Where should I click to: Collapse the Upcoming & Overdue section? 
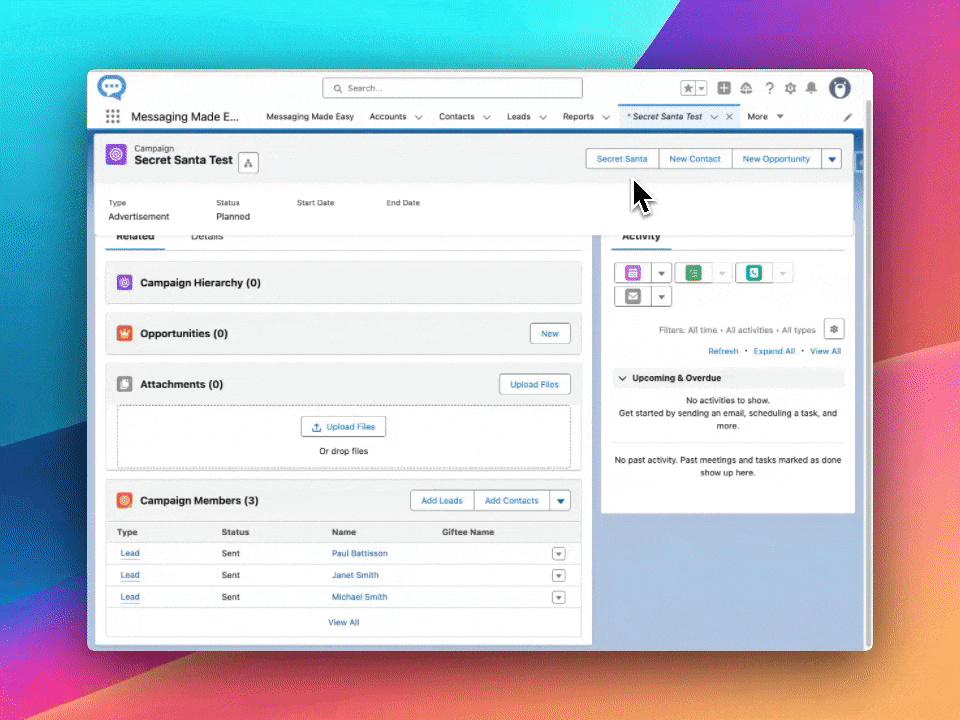click(x=623, y=378)
